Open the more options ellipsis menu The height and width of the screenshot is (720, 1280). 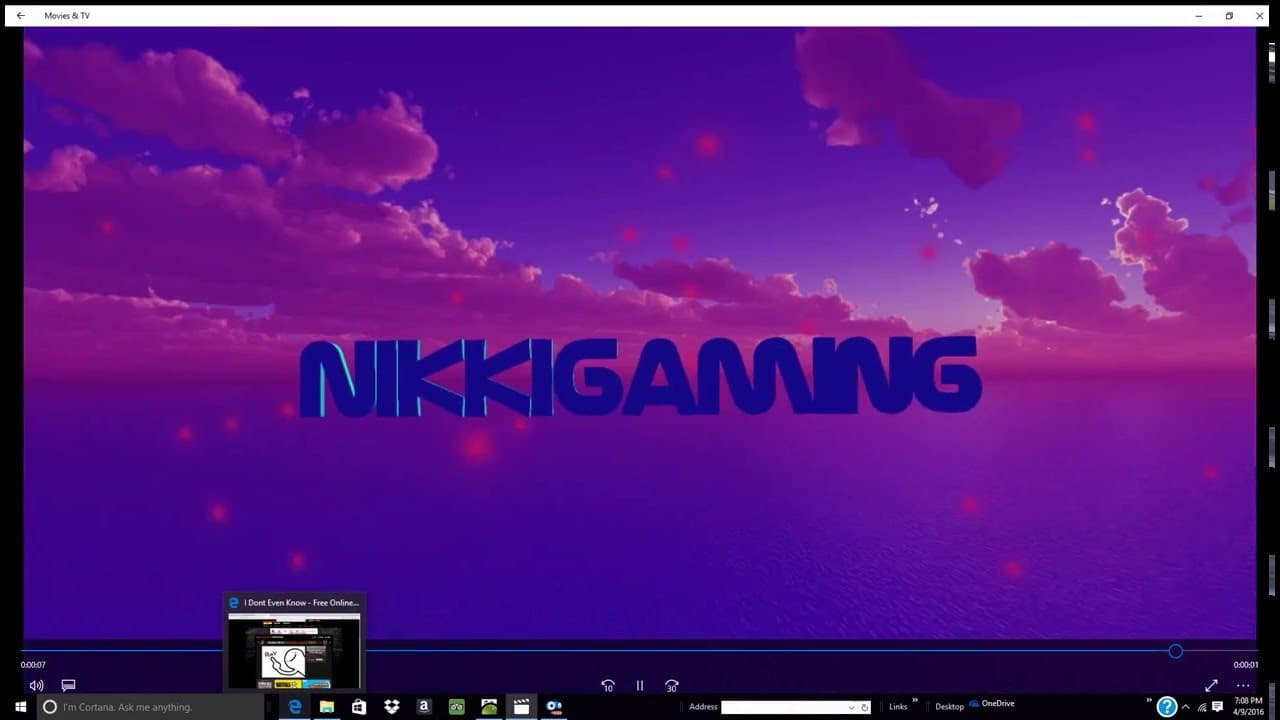1243,685
